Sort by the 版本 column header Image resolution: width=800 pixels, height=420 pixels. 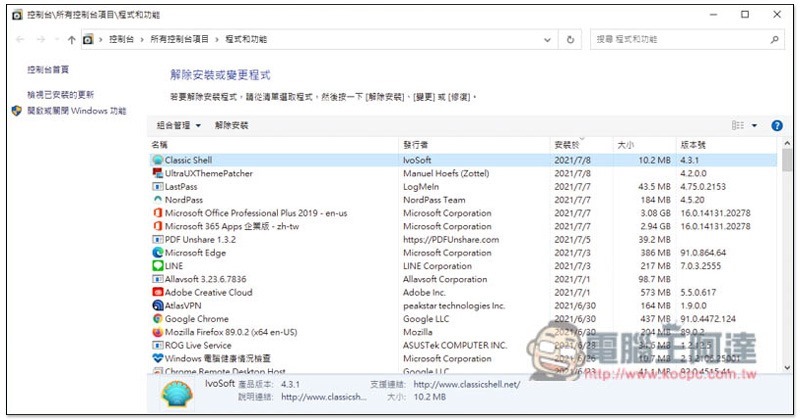tap(727, 145)
